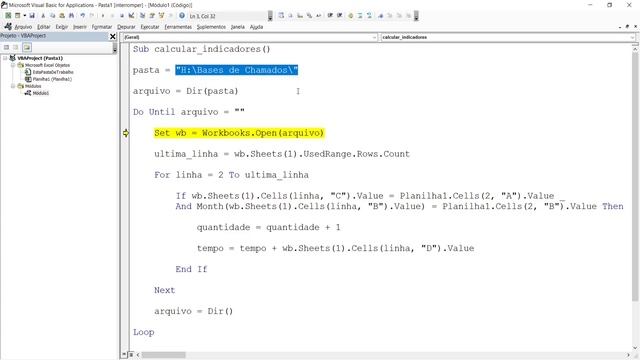Click List Properties/Methods on Edit toolbar
Viewport: 640px width, 360px height.
(x=281, y=16)
